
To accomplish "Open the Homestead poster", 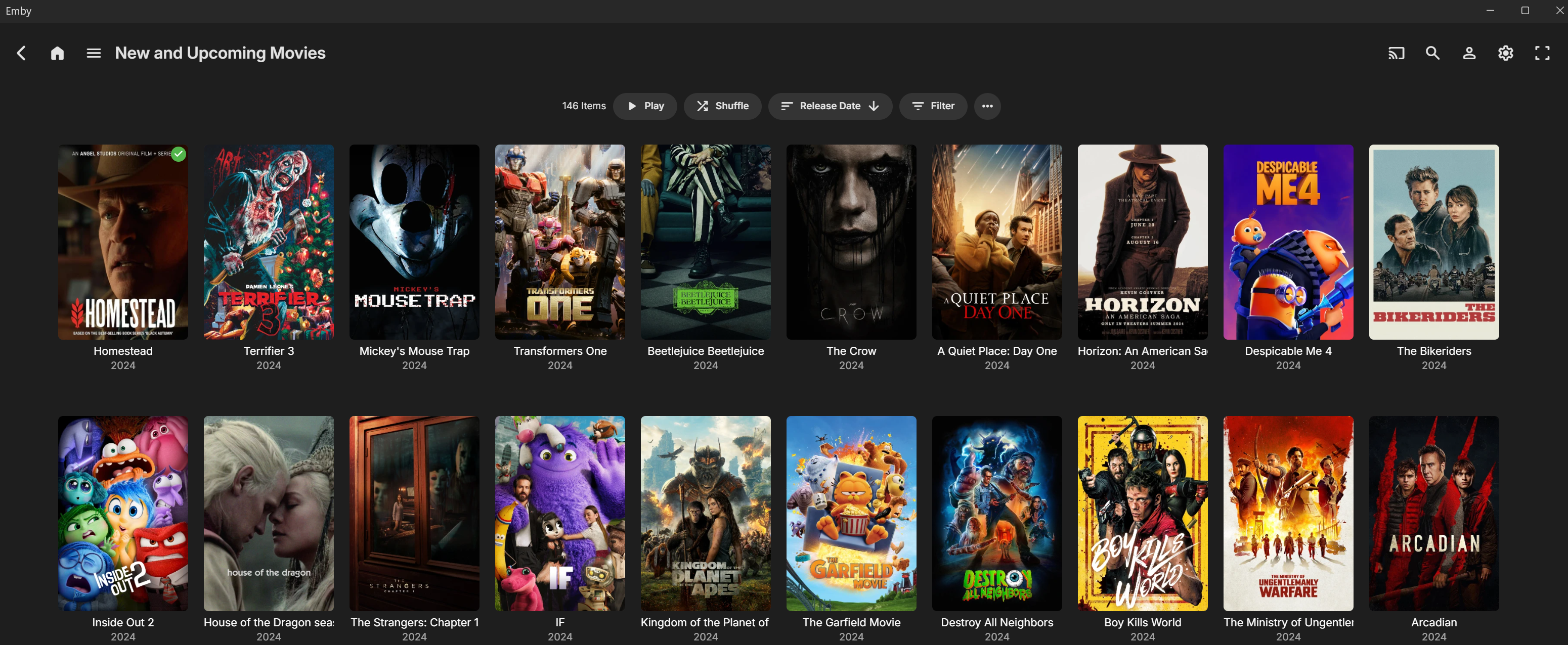I will tap(123, 242).
